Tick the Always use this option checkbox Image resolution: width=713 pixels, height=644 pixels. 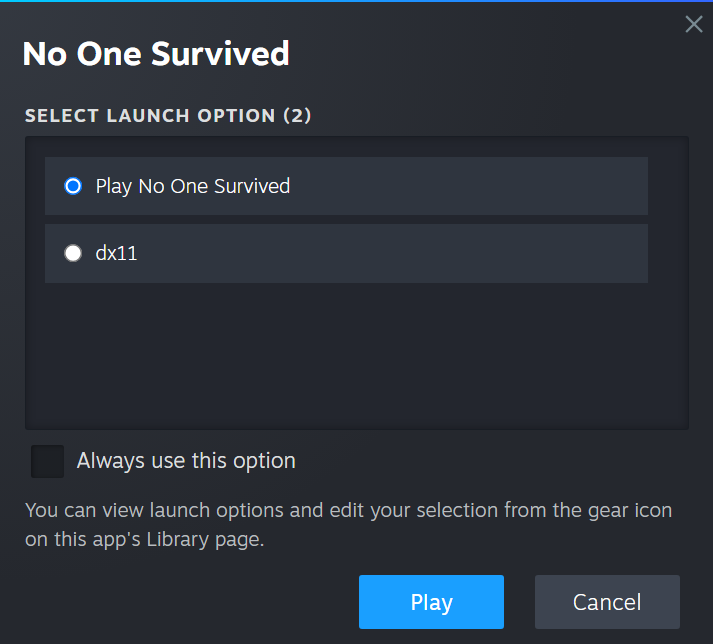pyautogui.click(x=47, y=461)
